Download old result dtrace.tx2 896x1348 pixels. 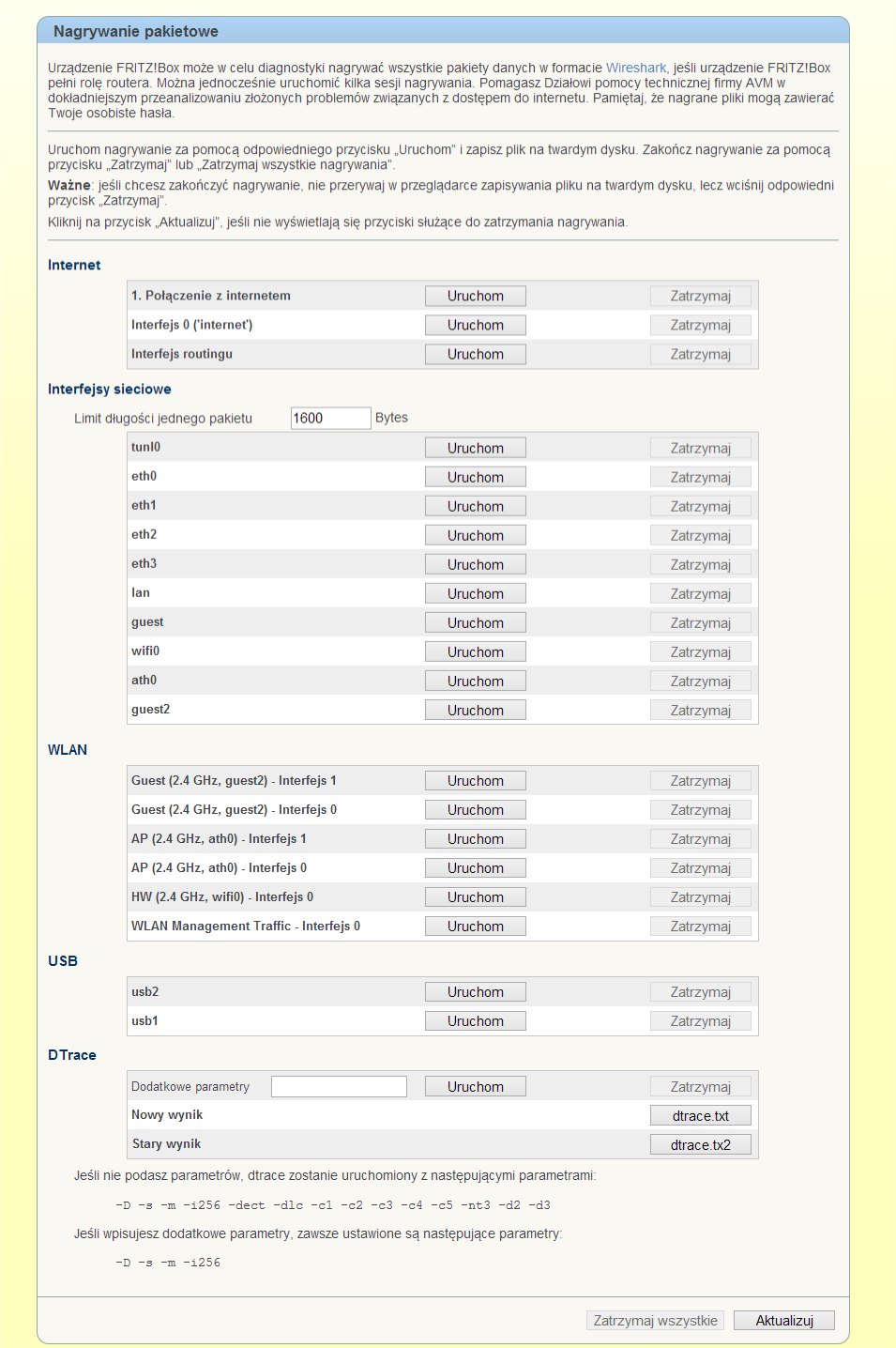700,1144
